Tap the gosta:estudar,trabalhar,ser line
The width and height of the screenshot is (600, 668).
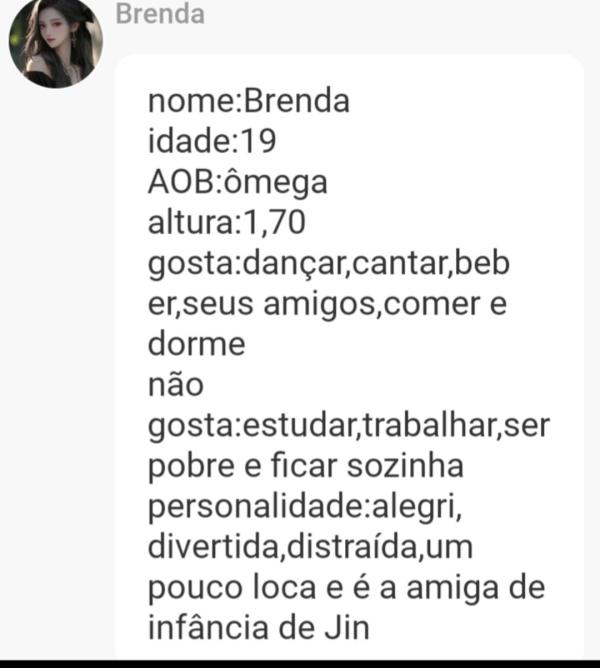pyautogui.click(x=349, y=425)
